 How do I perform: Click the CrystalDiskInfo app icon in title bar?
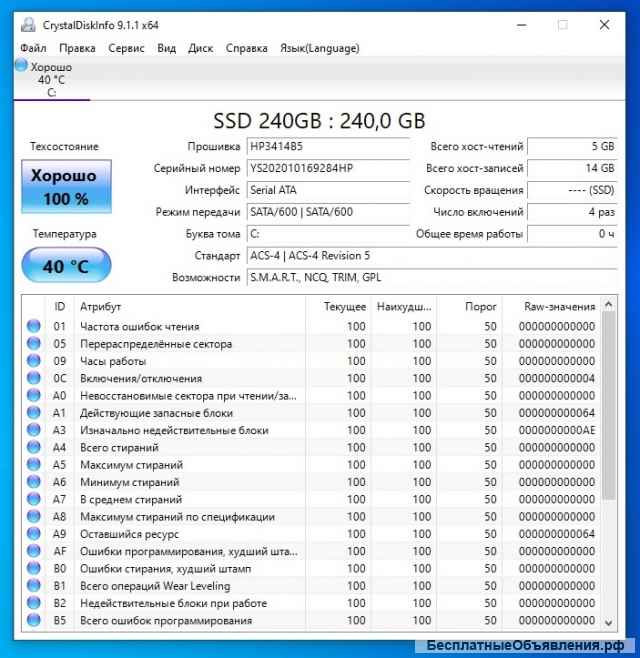[28, 25]
